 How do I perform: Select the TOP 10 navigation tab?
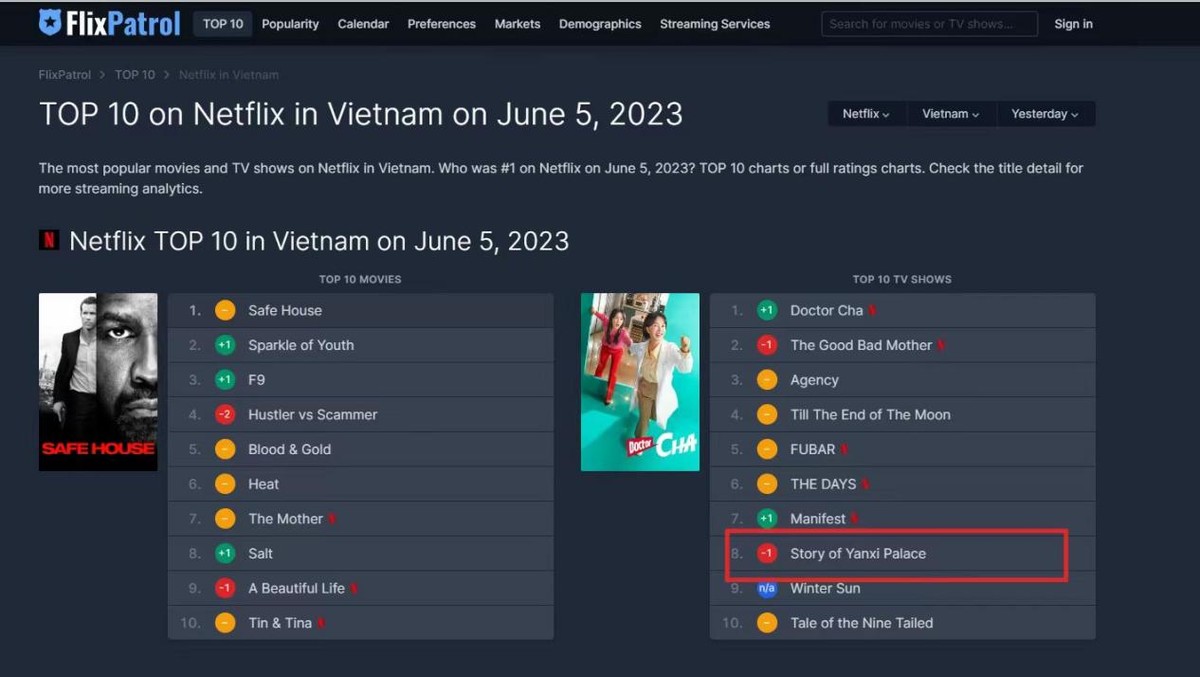tap(223, 24)
